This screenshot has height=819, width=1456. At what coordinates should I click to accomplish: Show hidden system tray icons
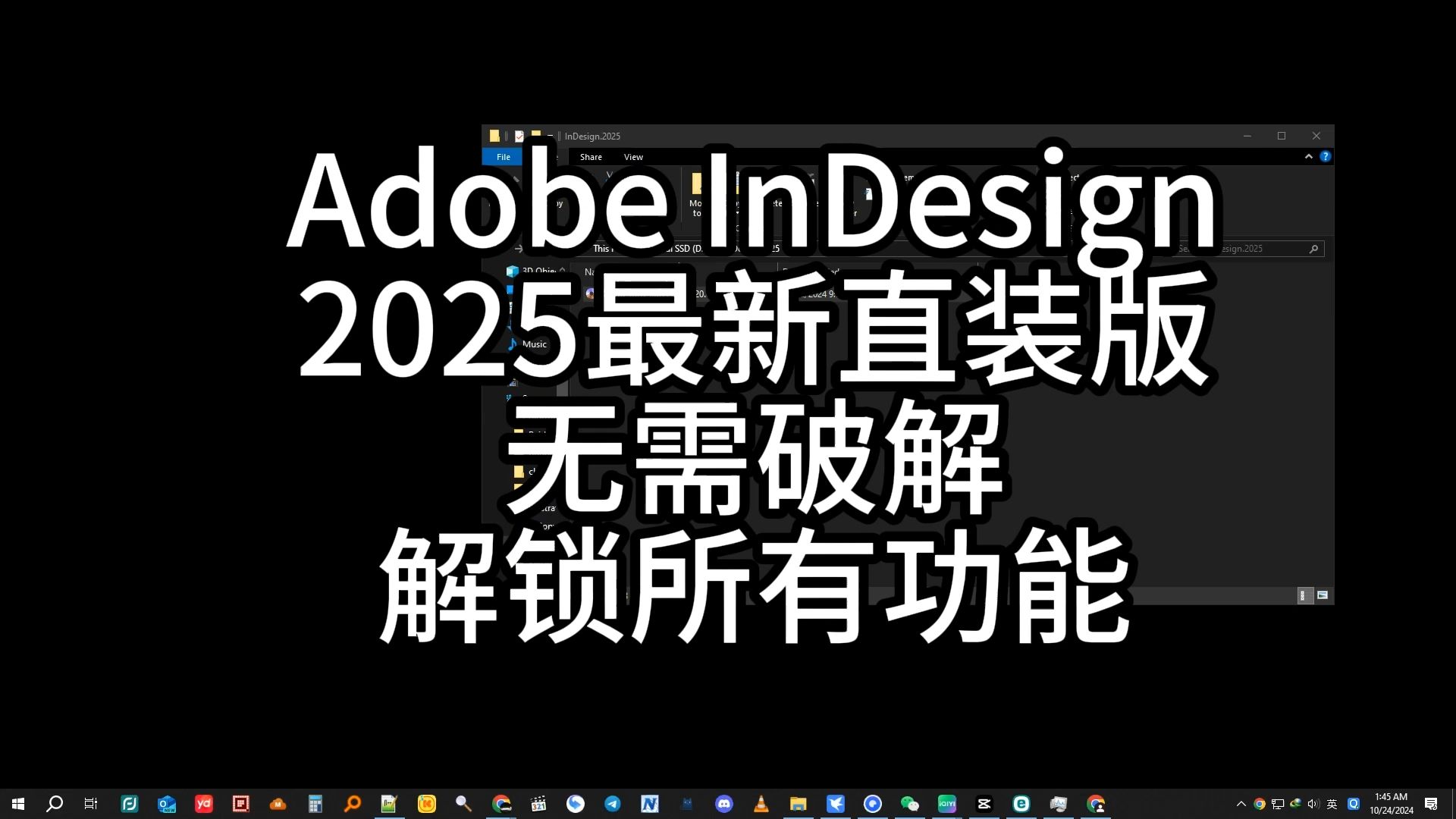click(x=1241, y=804)
